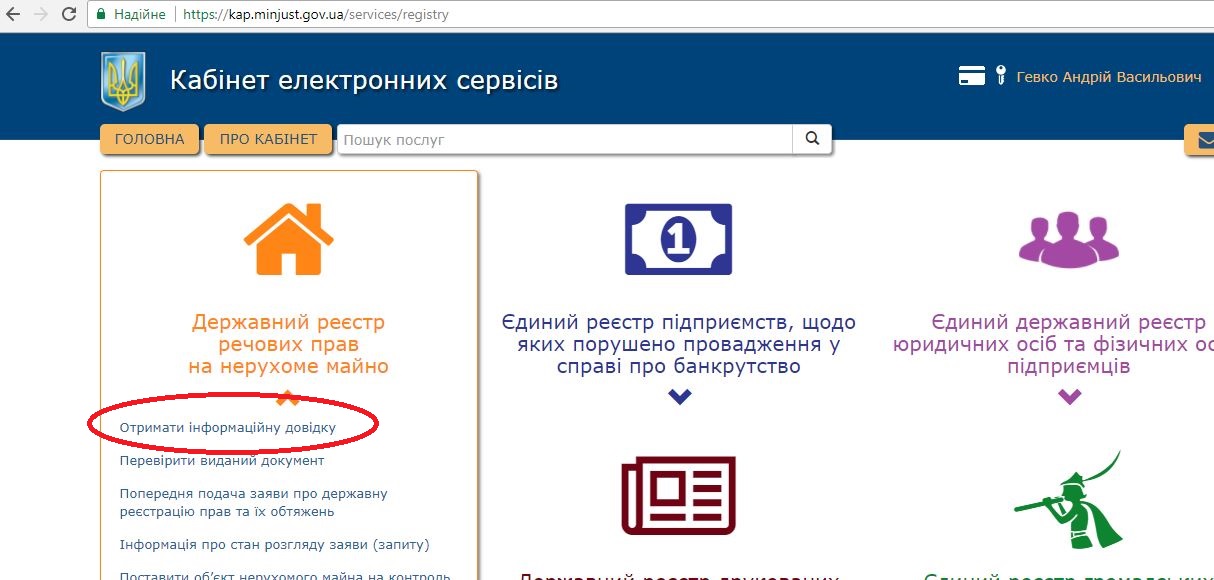Screen dimensions: 1214x580
Task: Expand the bankruptcy registry blue chevron
Action: [679, 397]
